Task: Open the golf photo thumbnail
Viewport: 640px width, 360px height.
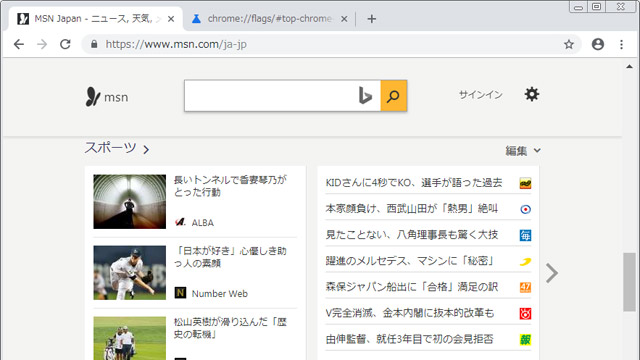Action: pyautogui.click(x=129, y=338)
